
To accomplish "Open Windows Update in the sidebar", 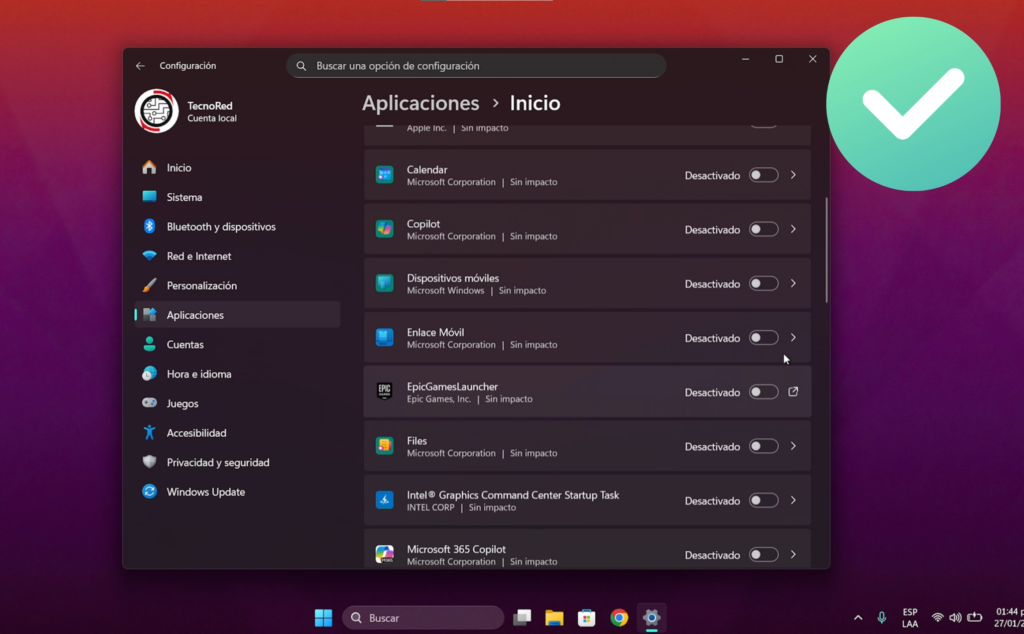I will (x=205, y=492).
